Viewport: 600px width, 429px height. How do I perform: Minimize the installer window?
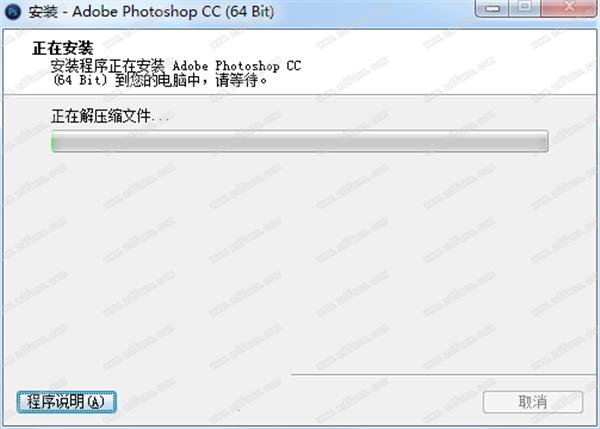tap(492, 8)
